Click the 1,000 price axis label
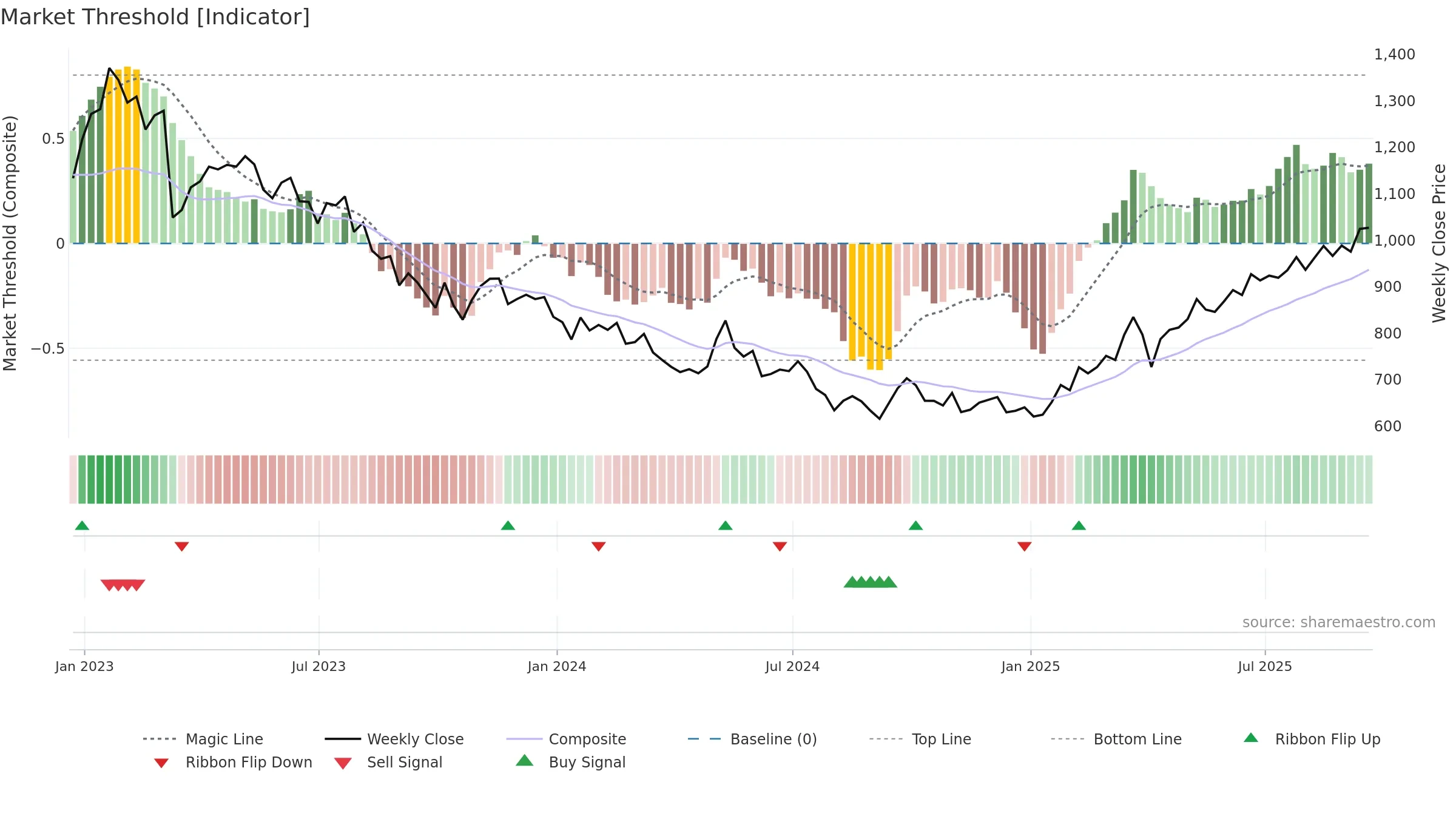1456x819 pixels. [x=1394, y=240]
